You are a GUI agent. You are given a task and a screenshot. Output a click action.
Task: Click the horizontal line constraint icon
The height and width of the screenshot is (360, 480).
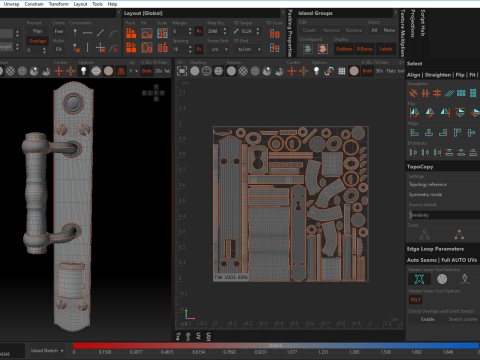[87, 33]
